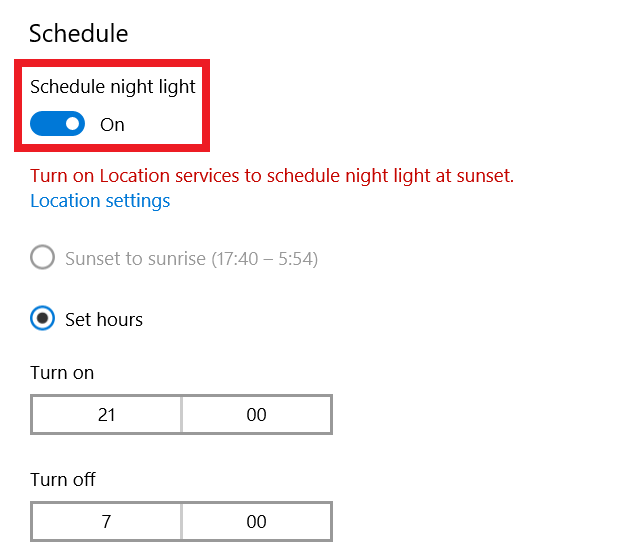Open the Turn off minutes field
This screenshot has width=635, height=556.
point(256,521)
